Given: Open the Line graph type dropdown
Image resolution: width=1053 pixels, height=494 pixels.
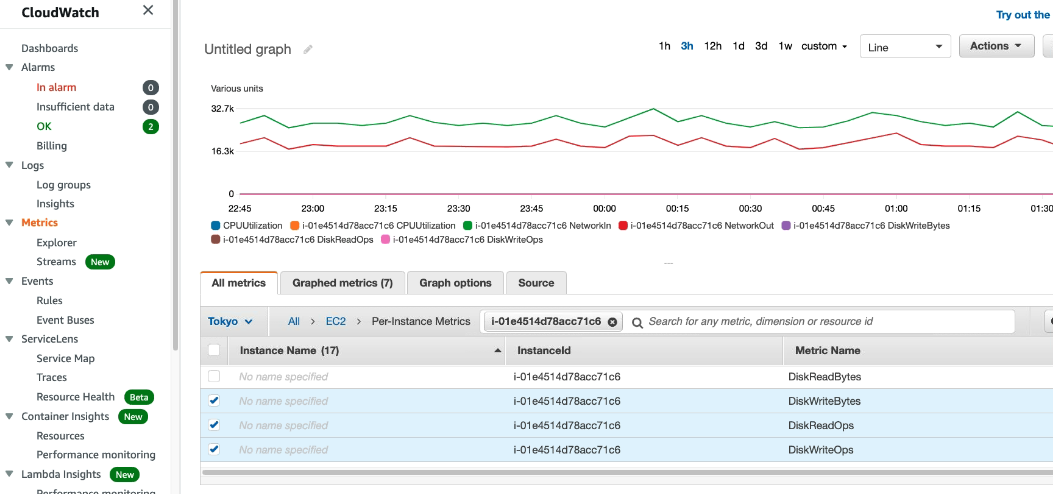Looking at the screenshot, I should (905, 47).
